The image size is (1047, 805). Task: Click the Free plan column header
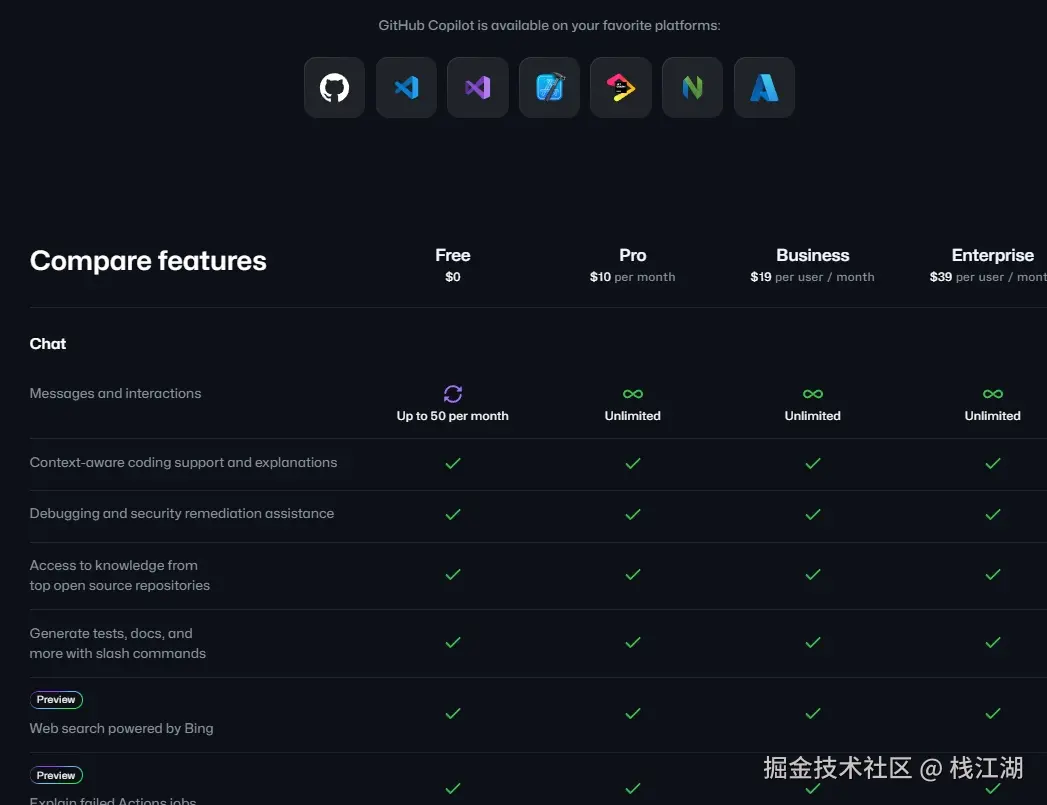tap(453, 256)
